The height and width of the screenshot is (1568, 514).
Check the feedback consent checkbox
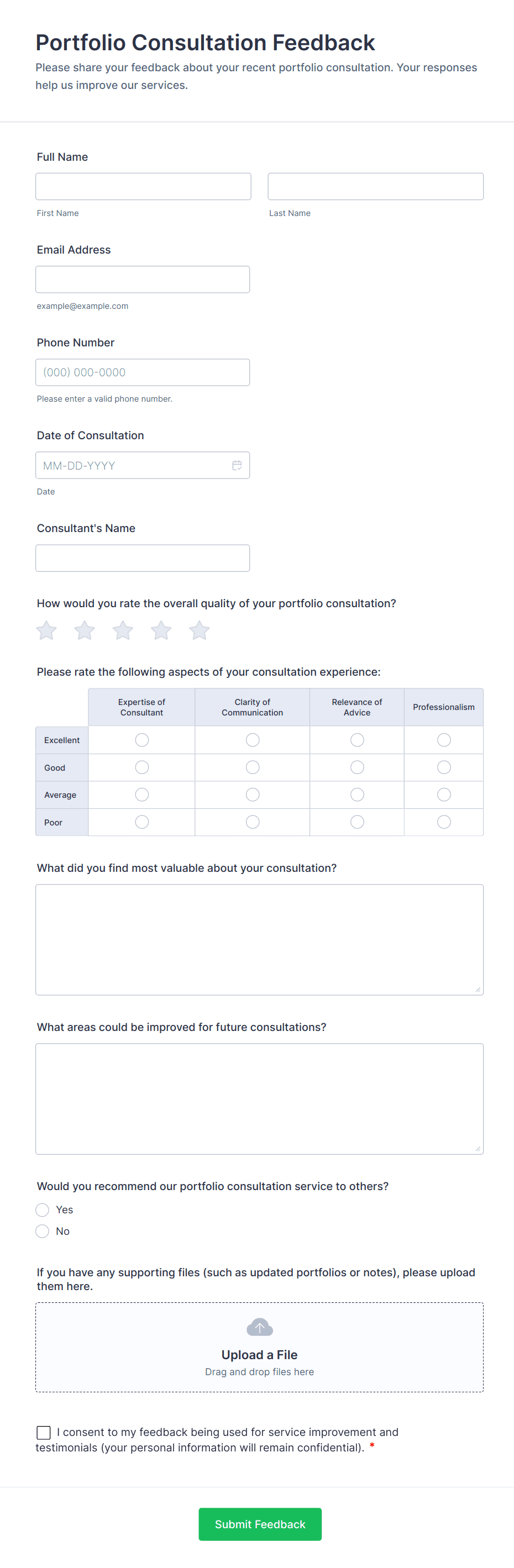tap(44, 1432)
